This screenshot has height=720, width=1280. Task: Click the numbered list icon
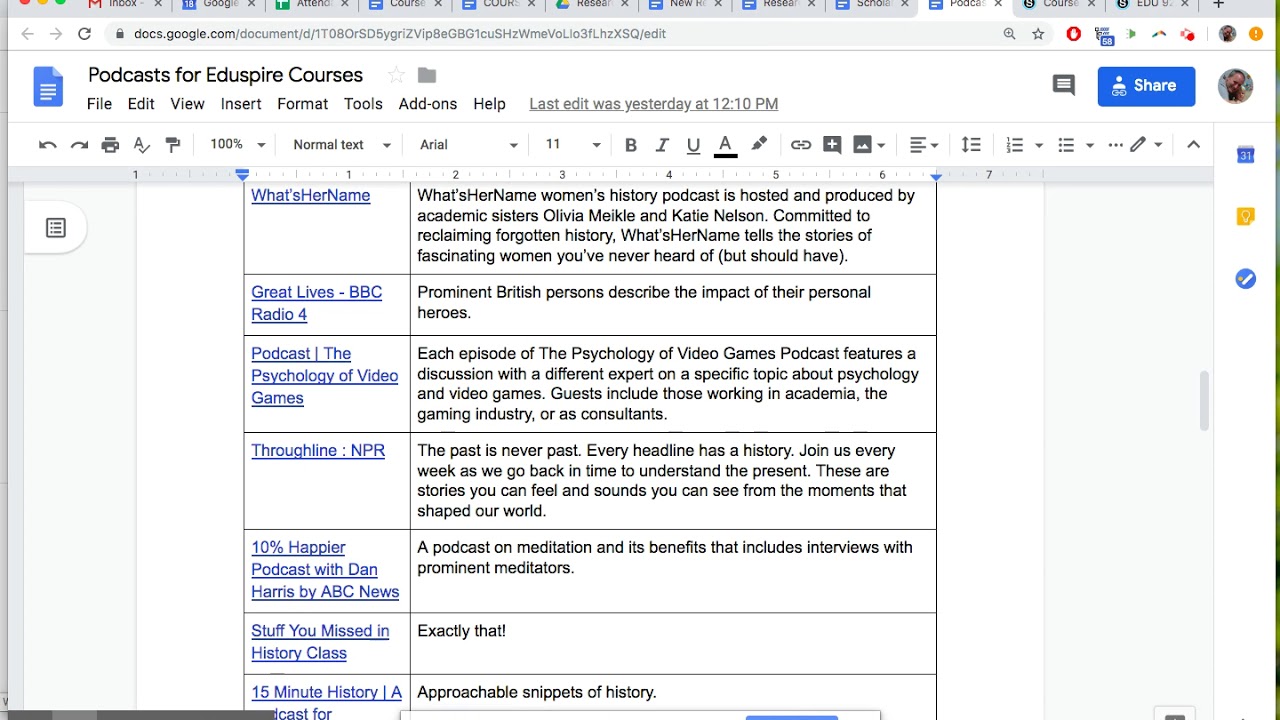click(x=1015, y=145)
